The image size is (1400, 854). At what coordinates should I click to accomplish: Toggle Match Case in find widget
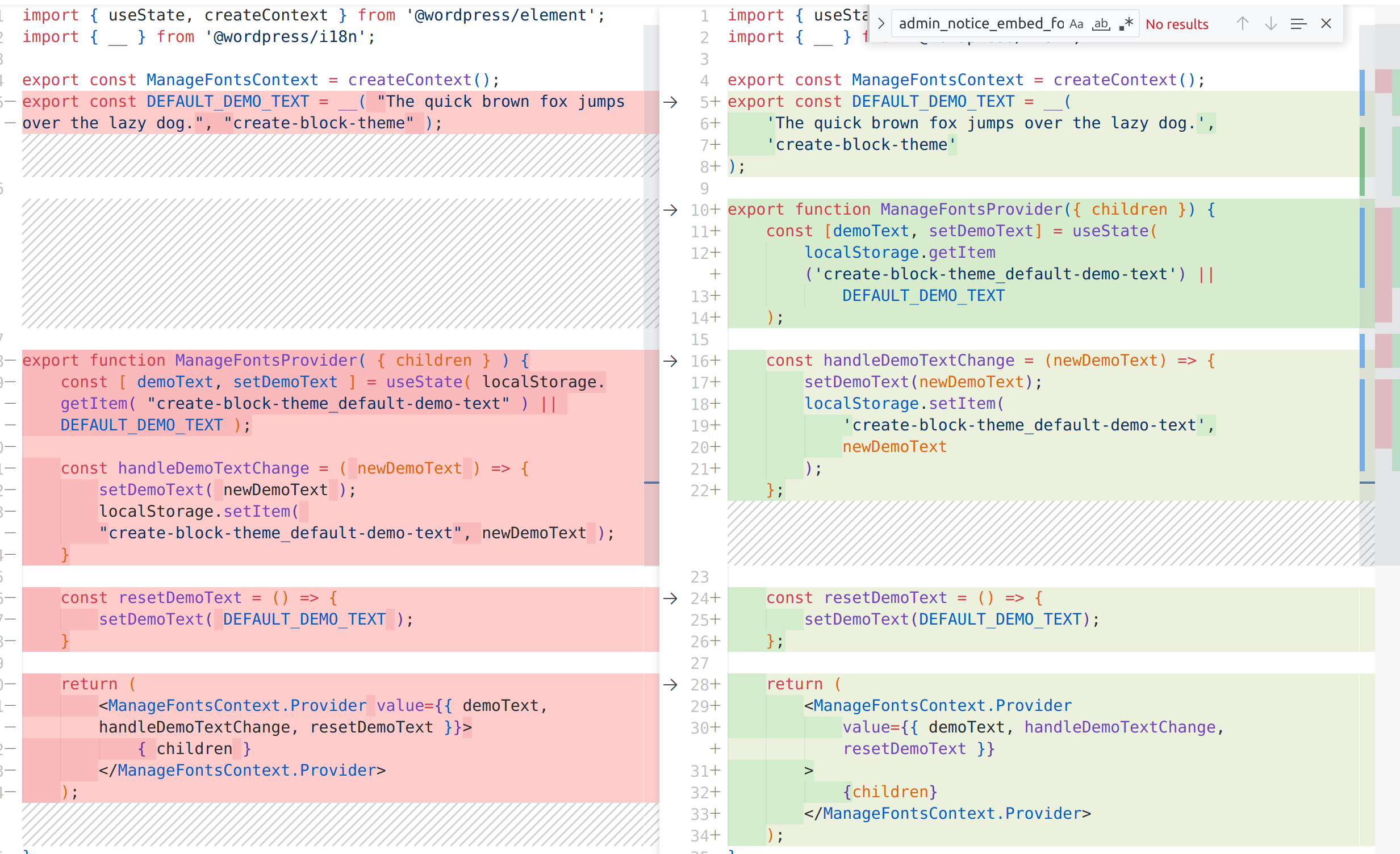click(x=1076, y=24)
